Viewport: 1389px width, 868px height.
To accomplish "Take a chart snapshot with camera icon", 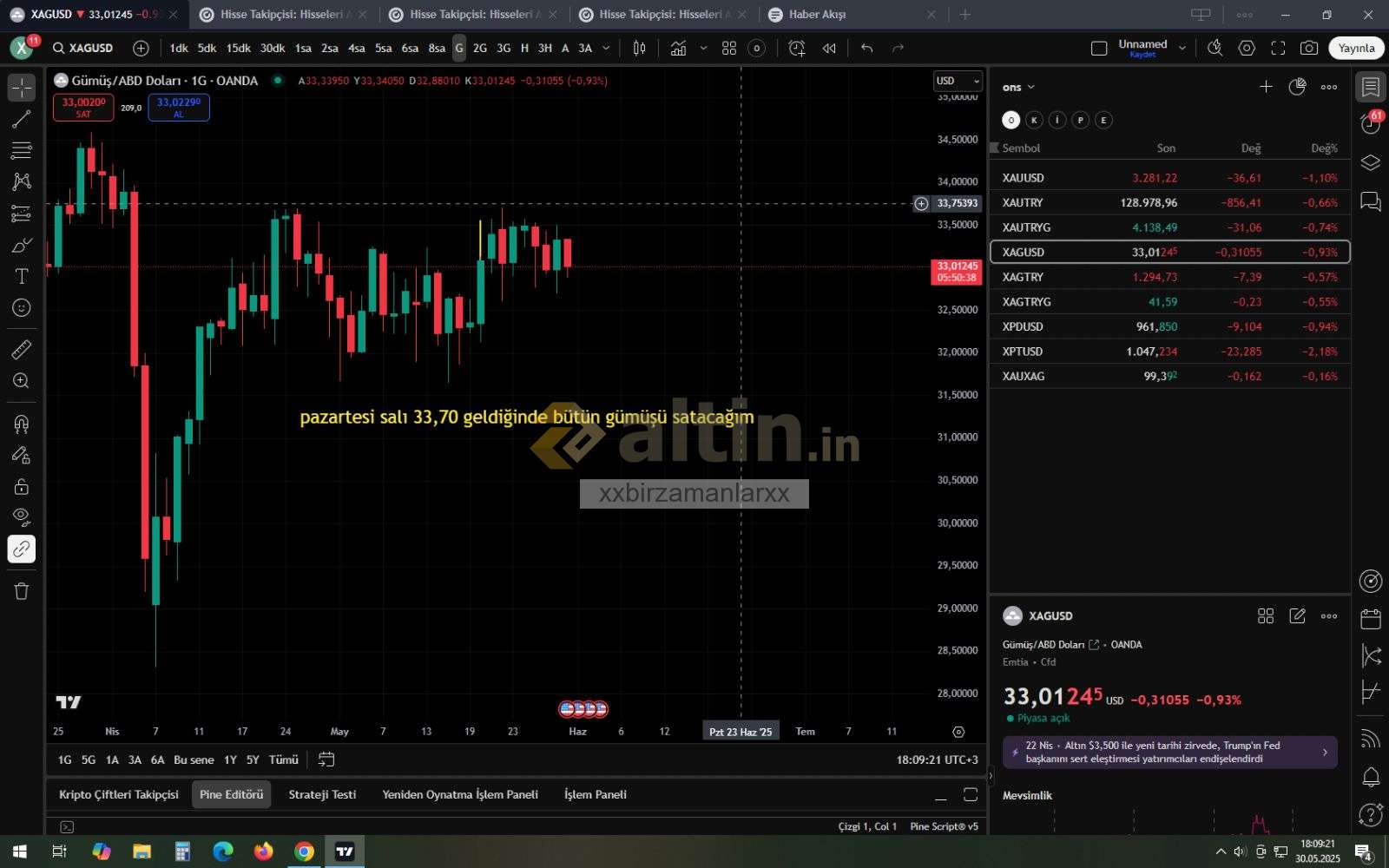I will tap(1309, 49).
